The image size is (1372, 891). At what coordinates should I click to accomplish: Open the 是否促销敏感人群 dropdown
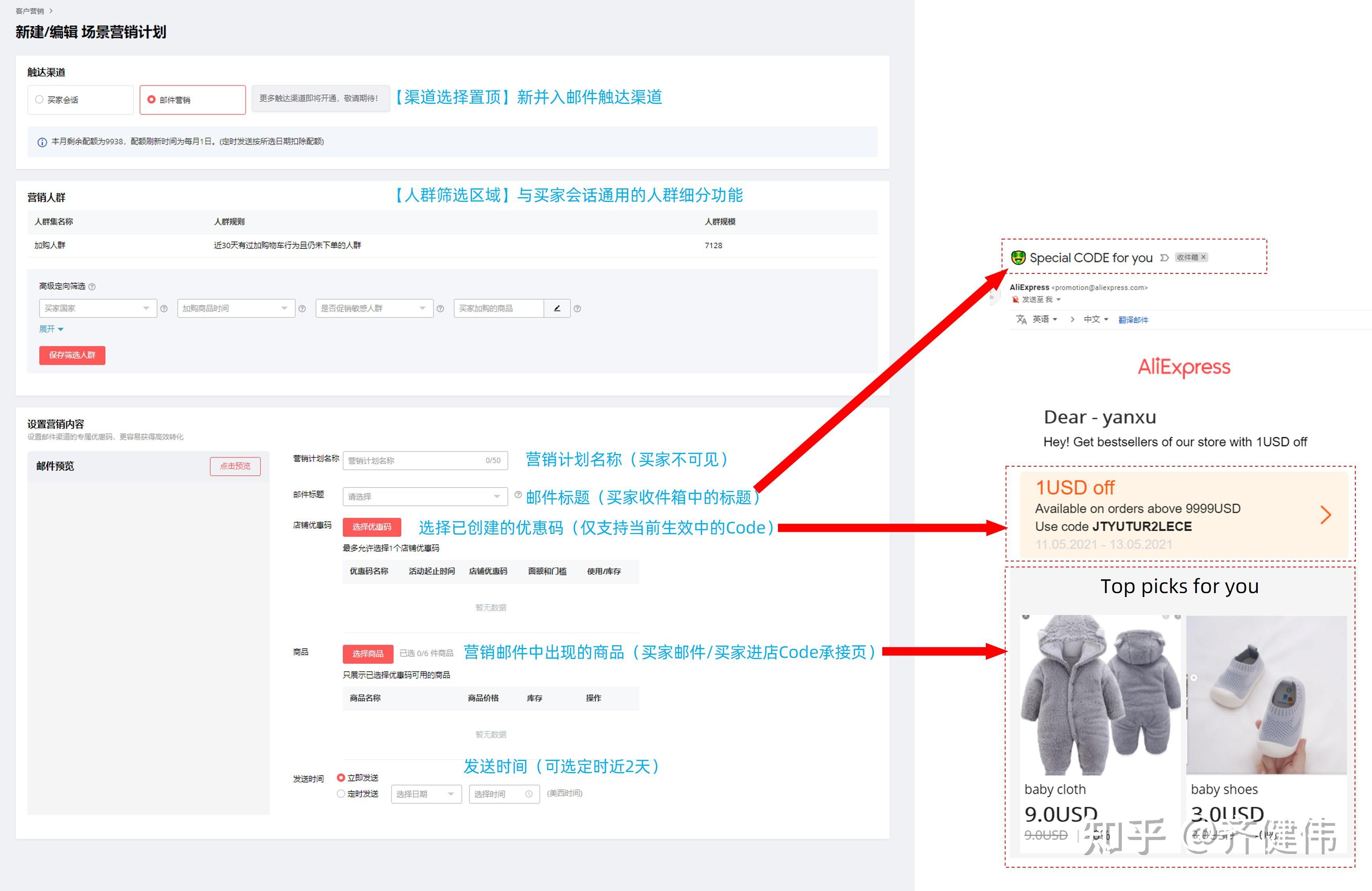pos(375,308)
